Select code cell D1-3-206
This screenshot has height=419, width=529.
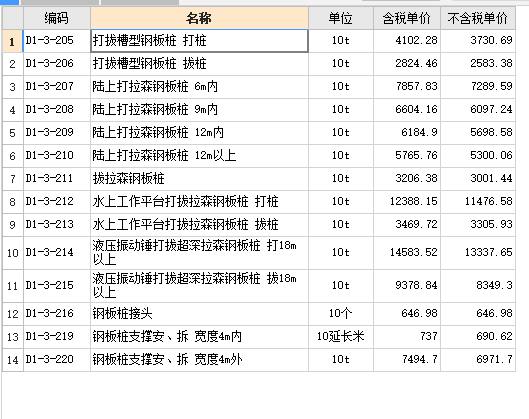57,64
